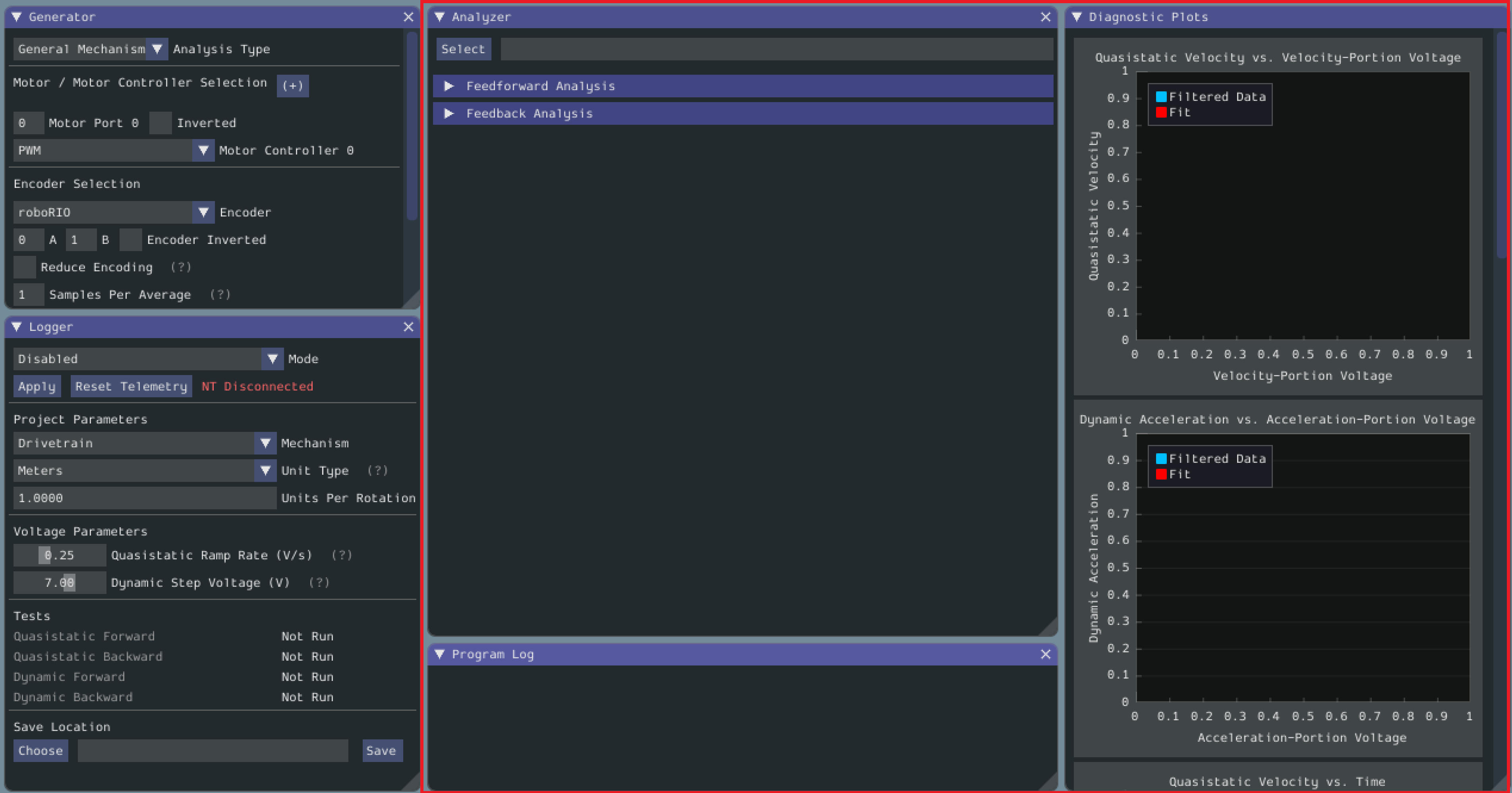Viewport: 1512px width, 793px height.
Task: Click the Apply button in Logger
Action: (36, 386)
